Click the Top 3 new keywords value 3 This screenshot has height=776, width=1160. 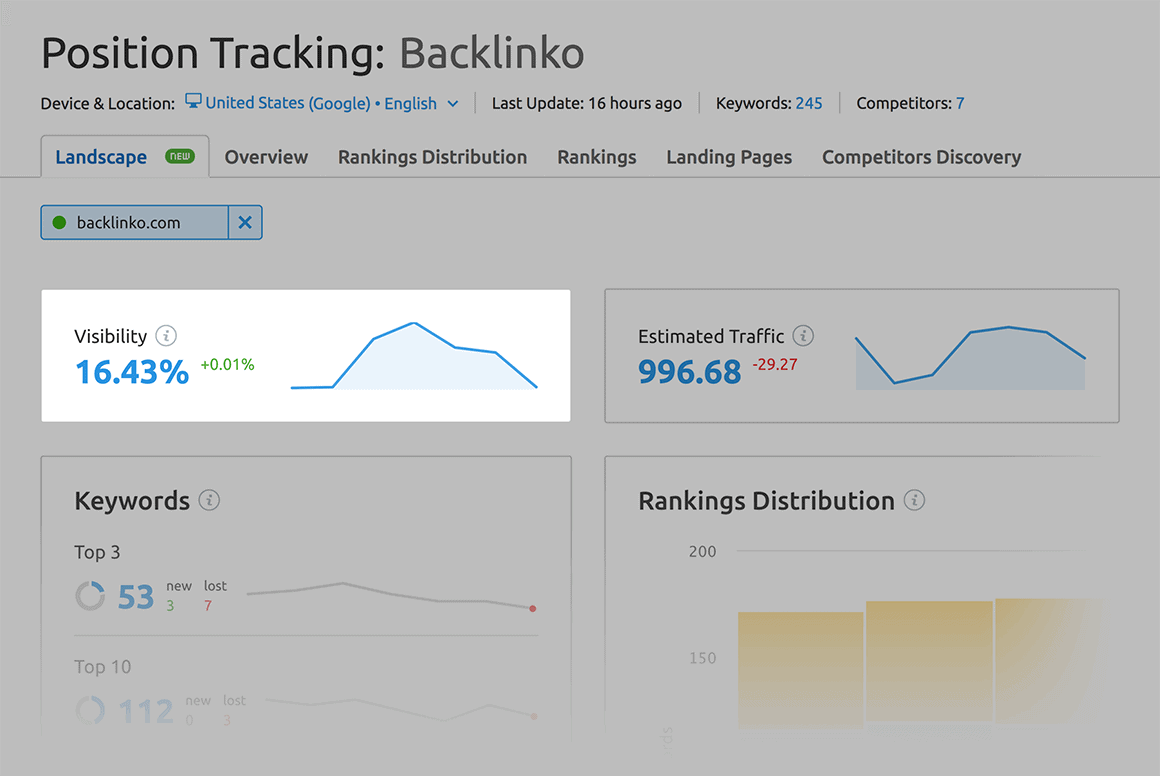click(170, 606)
